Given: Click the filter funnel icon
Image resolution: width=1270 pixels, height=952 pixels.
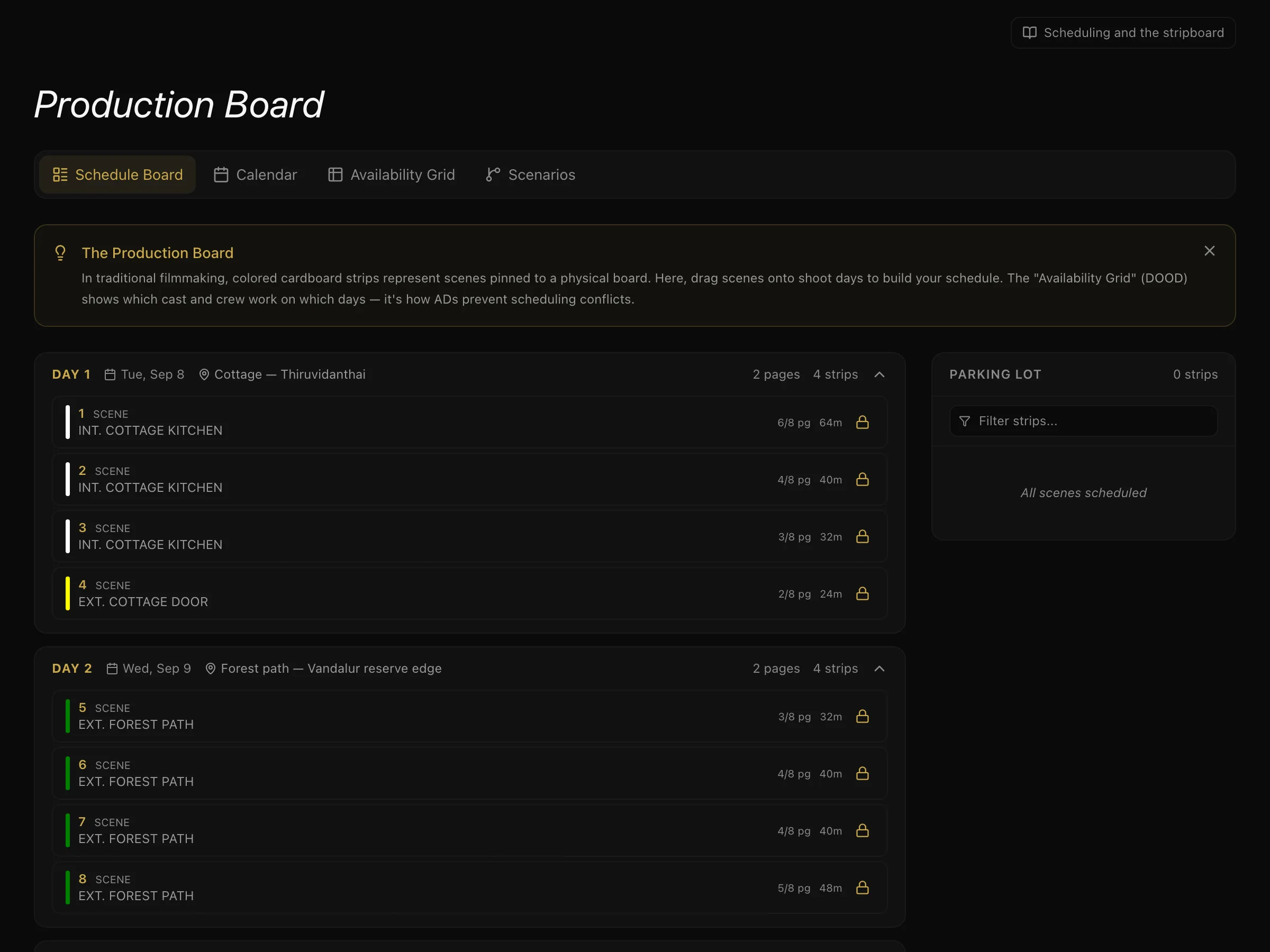Looking at the screenshot, I should point(965,421).
